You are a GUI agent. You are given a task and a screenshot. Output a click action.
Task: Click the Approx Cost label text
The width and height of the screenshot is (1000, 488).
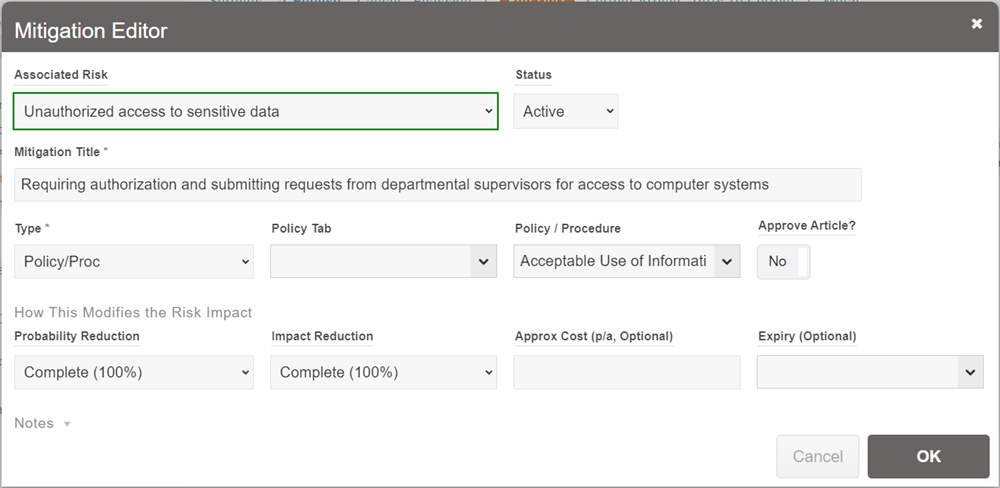[593, 337]
